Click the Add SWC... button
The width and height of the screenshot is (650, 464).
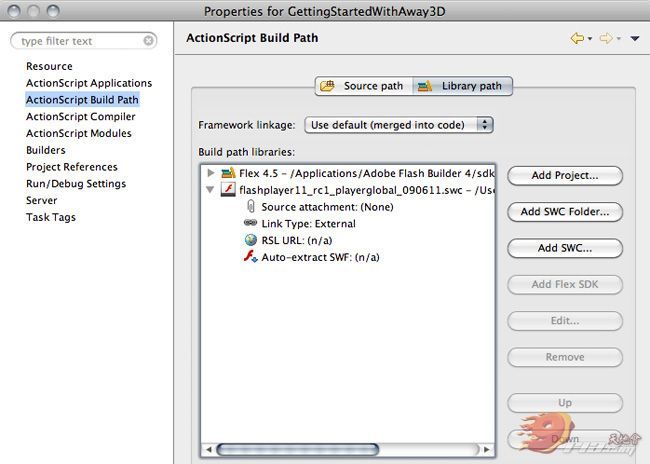click(x=565, y=248)
